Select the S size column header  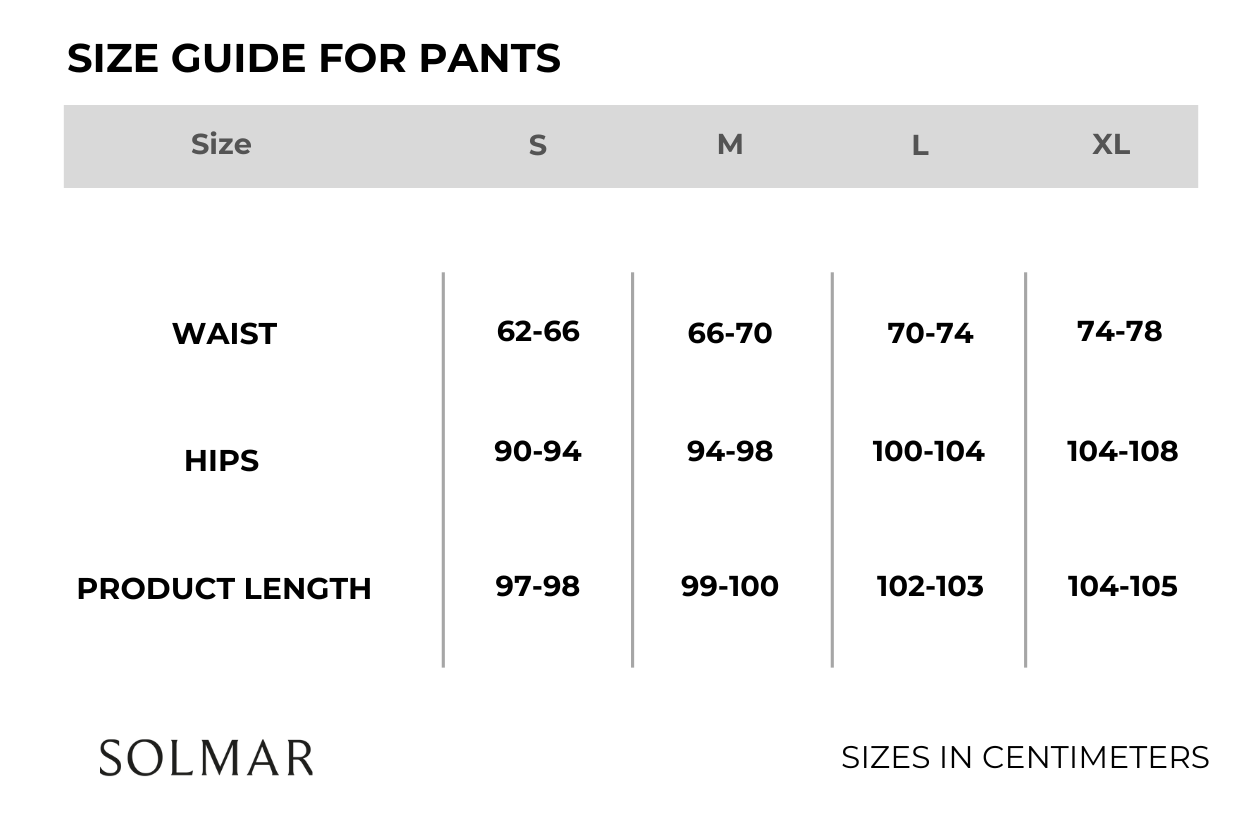point(537,146)
